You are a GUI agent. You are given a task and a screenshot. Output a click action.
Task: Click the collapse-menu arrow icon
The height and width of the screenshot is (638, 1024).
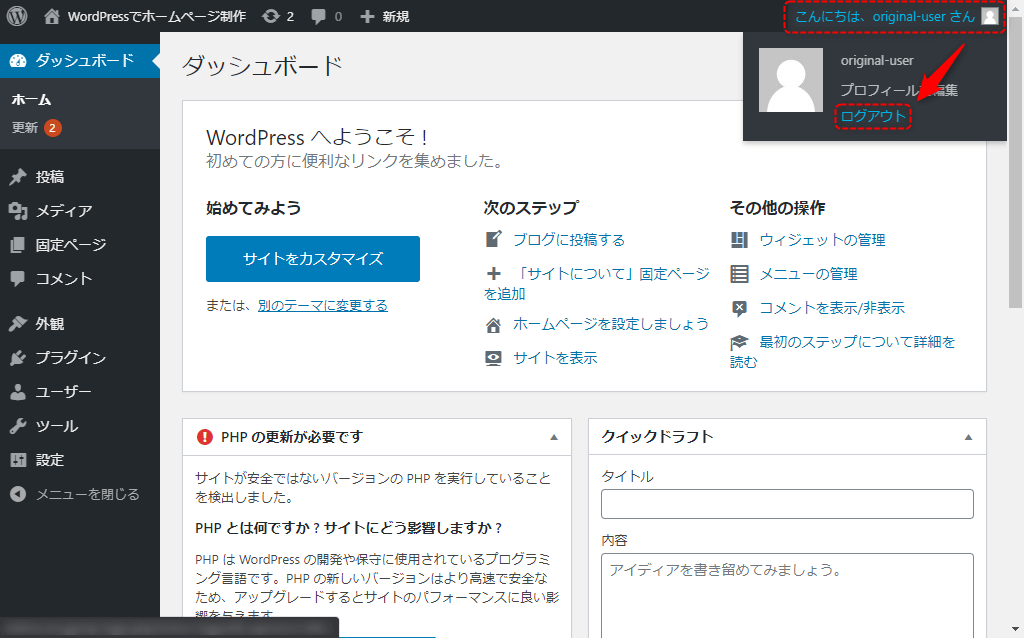[18, 494]
